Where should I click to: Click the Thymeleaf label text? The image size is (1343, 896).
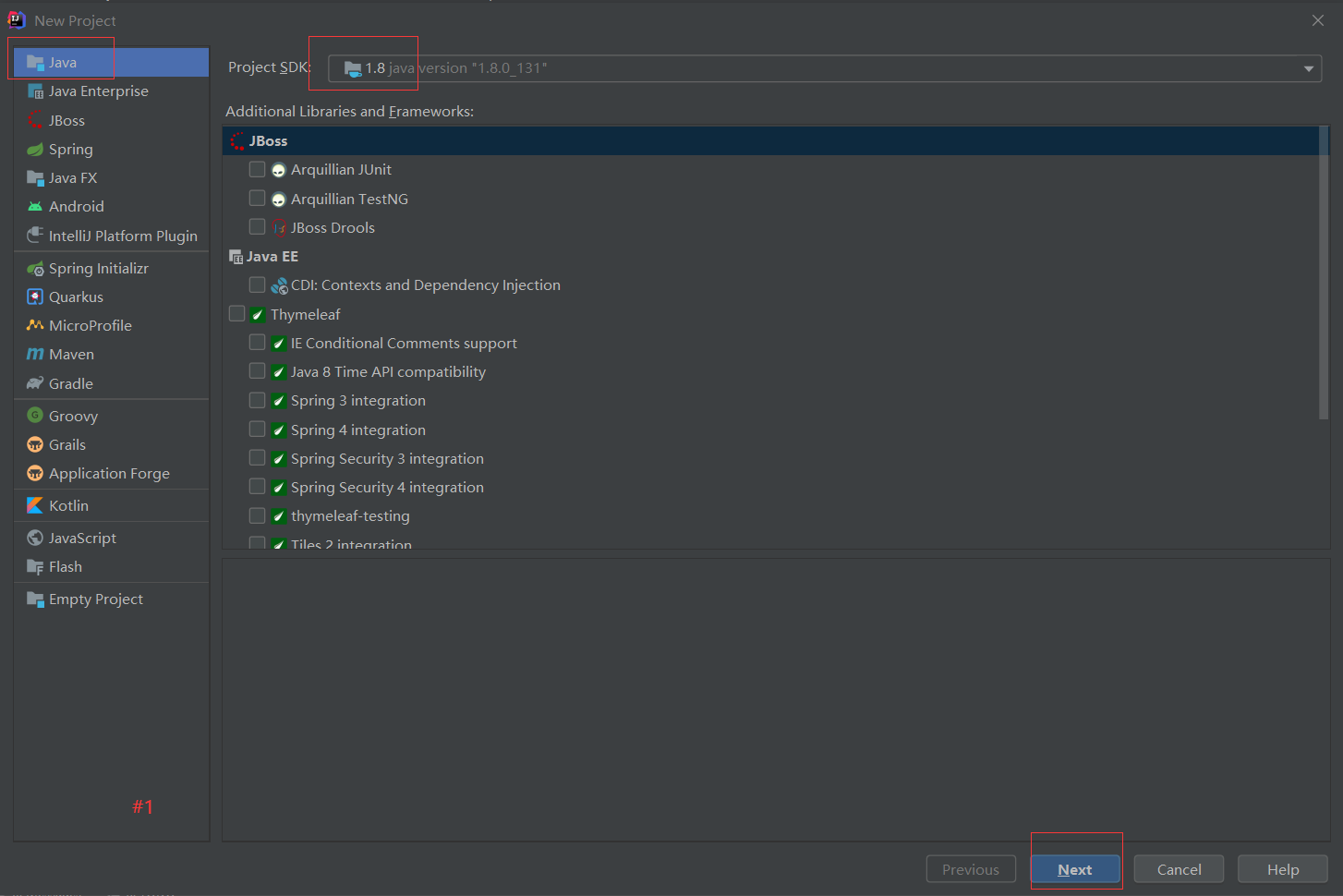(x=306, y=314)
